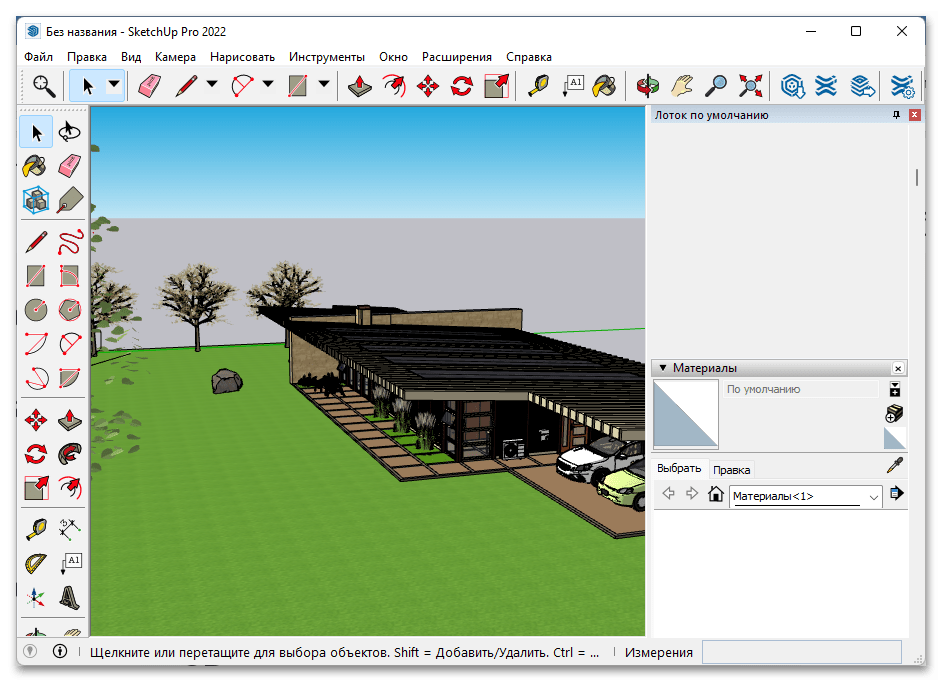Select the 3D Text tool in the left toolbar
The width and height of the screenshot is (942, 682).
coord(69,598)
